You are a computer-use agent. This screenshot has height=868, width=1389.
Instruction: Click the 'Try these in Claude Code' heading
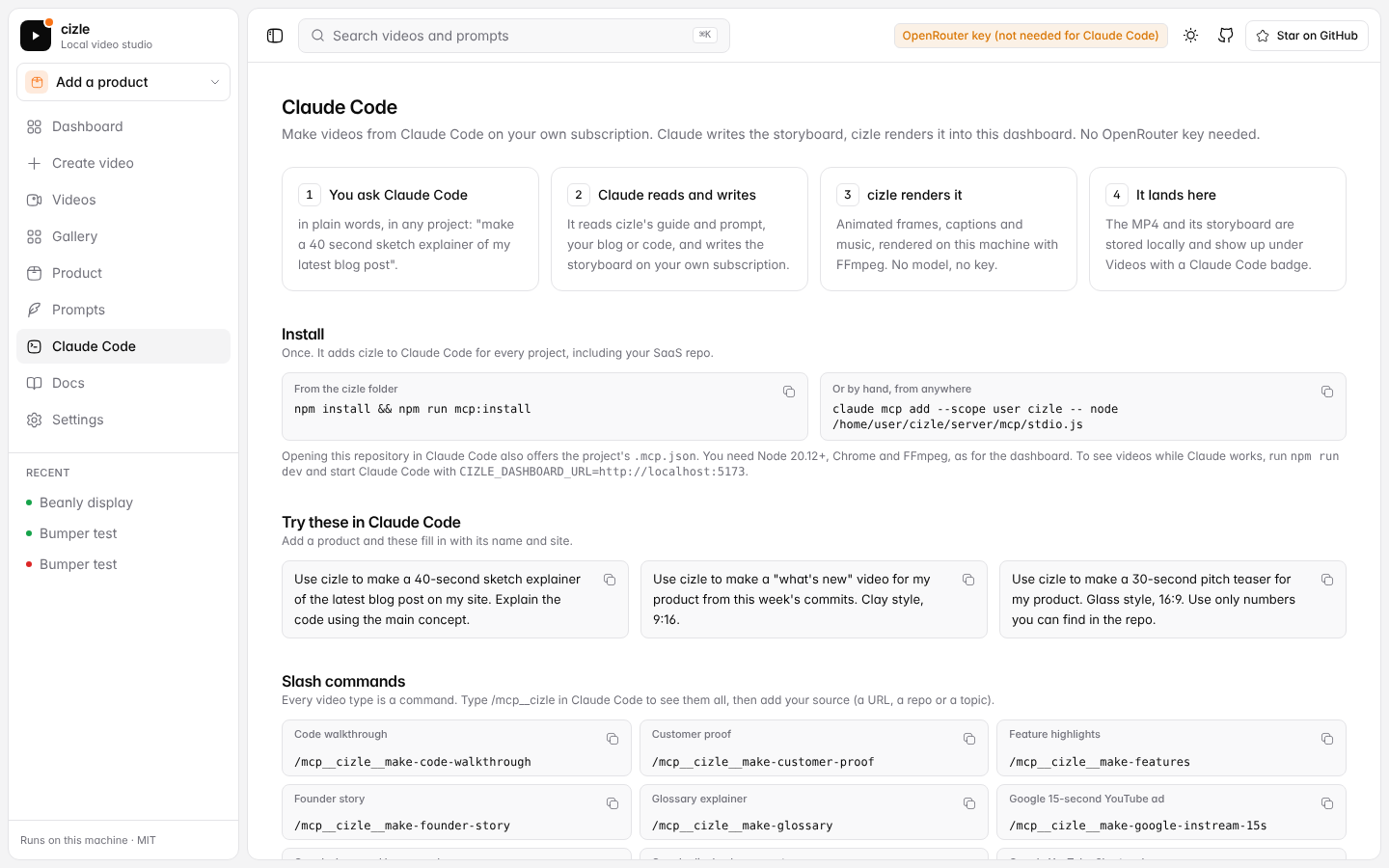click(x=371, y=522)
